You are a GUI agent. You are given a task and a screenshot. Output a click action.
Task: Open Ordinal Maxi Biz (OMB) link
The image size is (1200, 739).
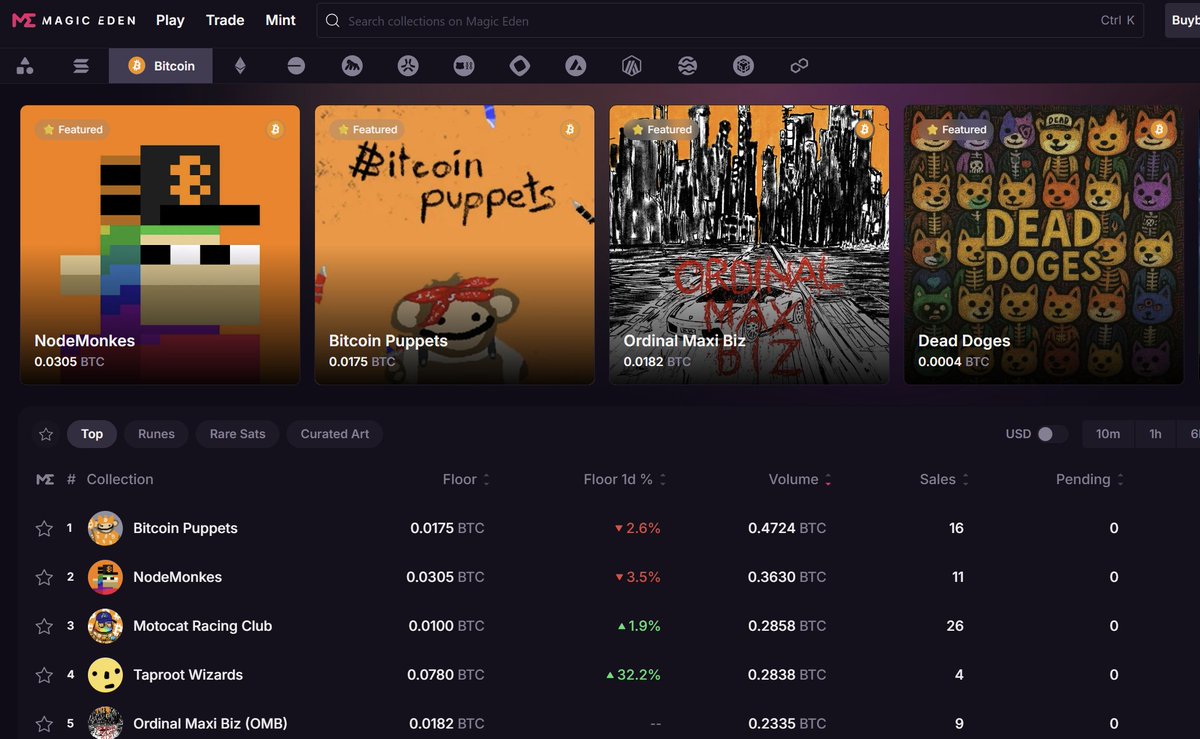coord(210,723)
